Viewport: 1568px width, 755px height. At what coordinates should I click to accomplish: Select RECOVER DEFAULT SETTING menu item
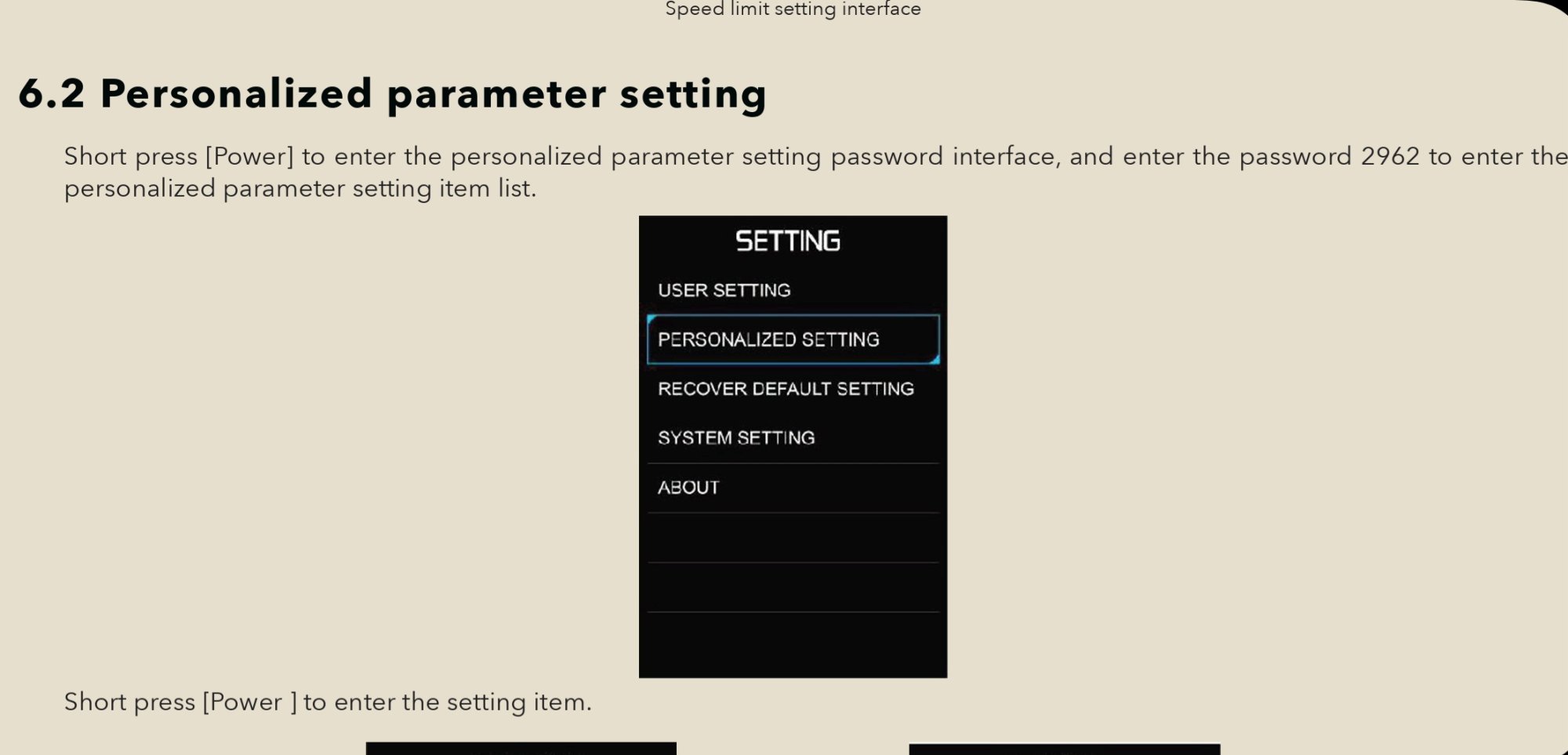click(x=786, y=389)
